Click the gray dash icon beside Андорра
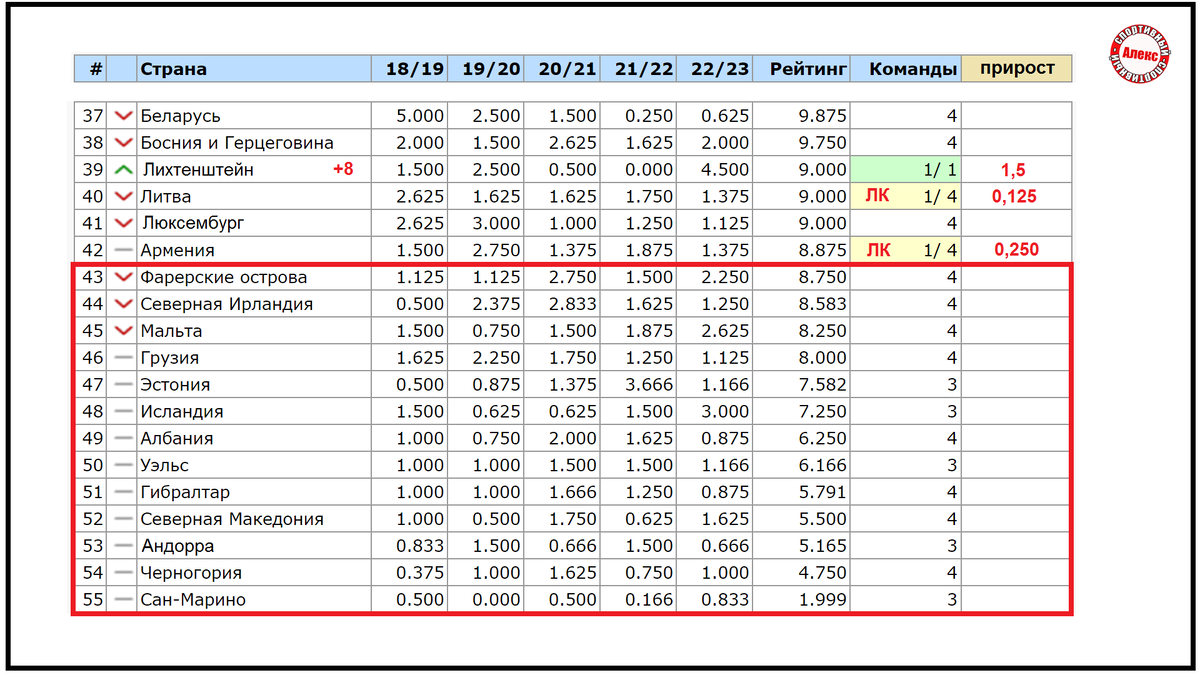Viewport: 1200px width, 675px height. (124, 546)
